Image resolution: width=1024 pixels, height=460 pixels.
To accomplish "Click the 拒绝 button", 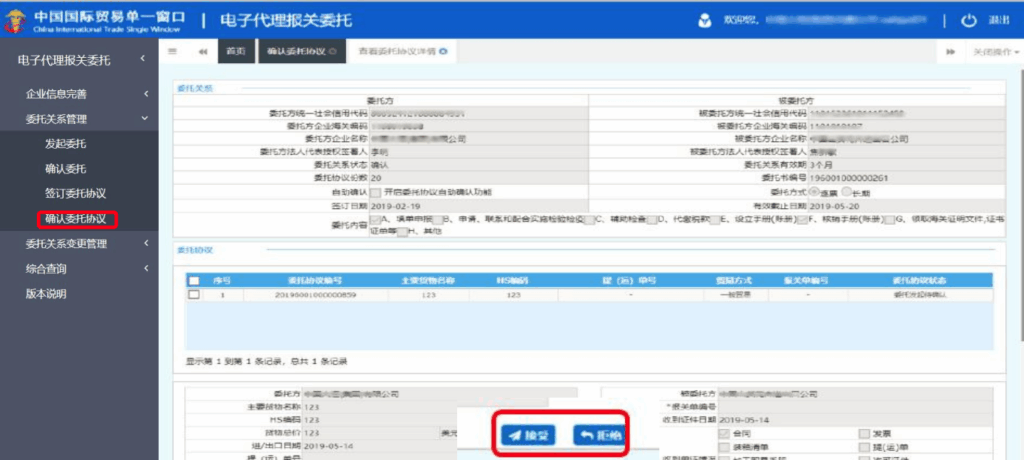I will pos(600,436).
